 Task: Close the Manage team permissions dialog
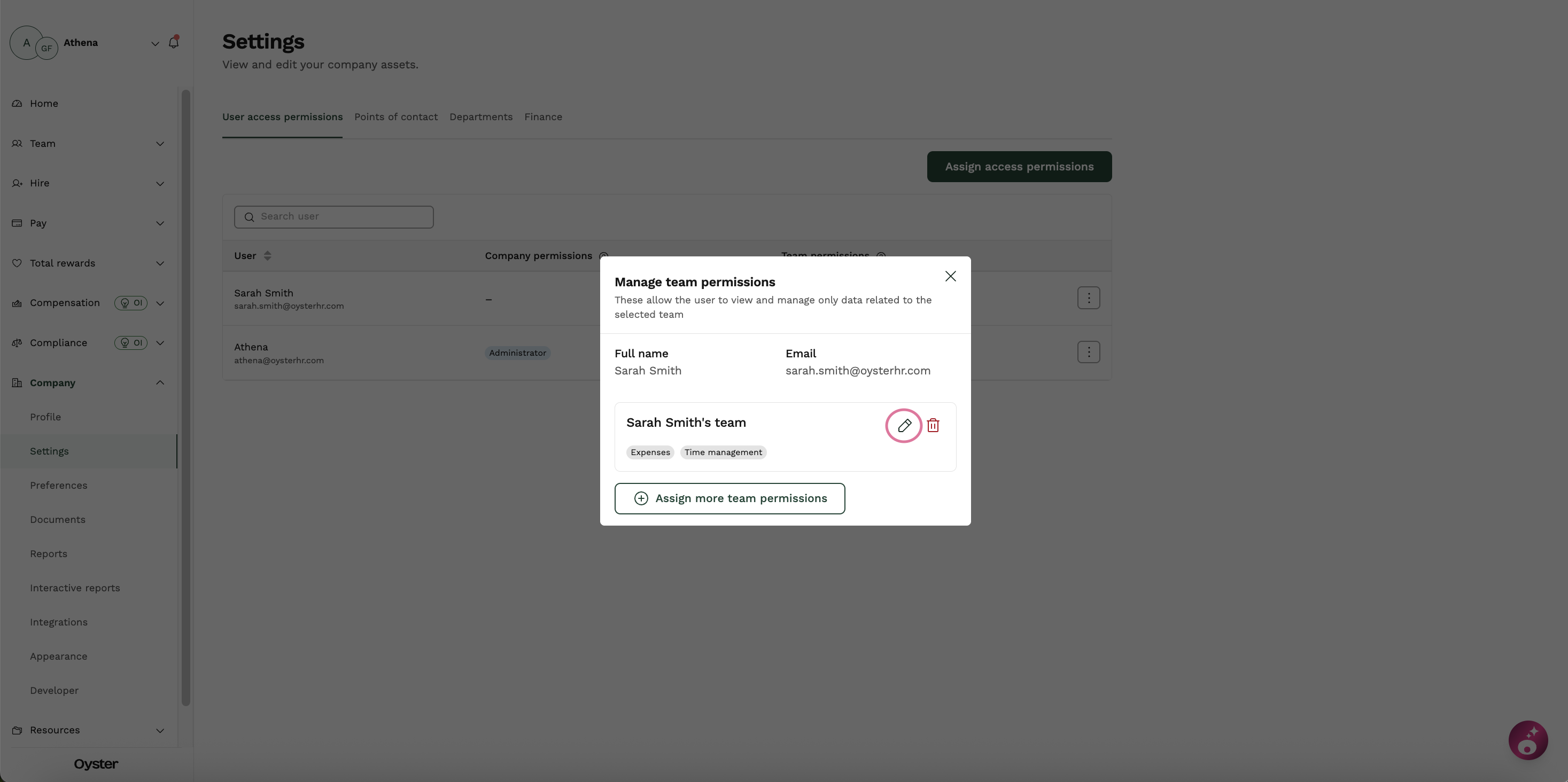(x=950, y=276)
